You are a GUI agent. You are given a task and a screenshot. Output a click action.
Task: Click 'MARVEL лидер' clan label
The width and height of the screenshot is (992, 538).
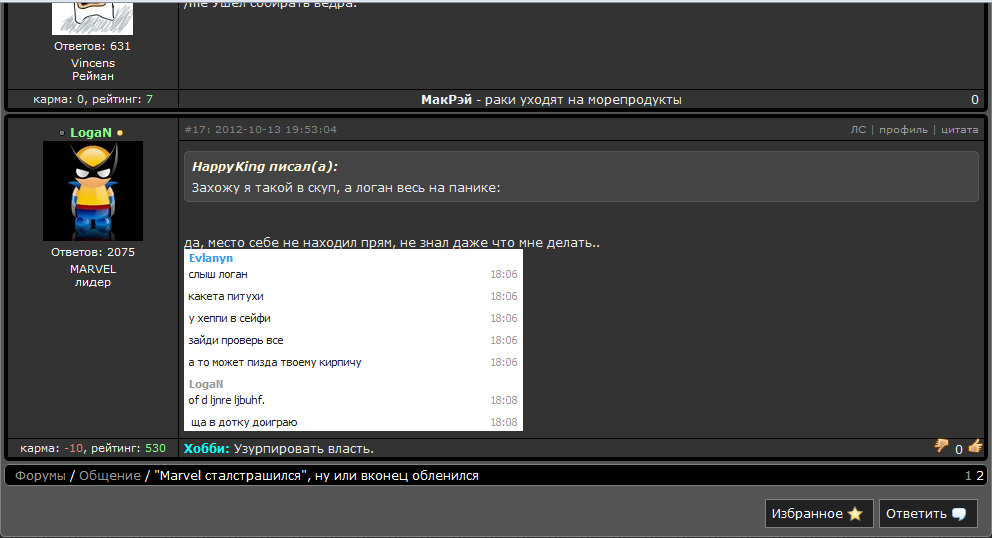[x=93, y=275]
